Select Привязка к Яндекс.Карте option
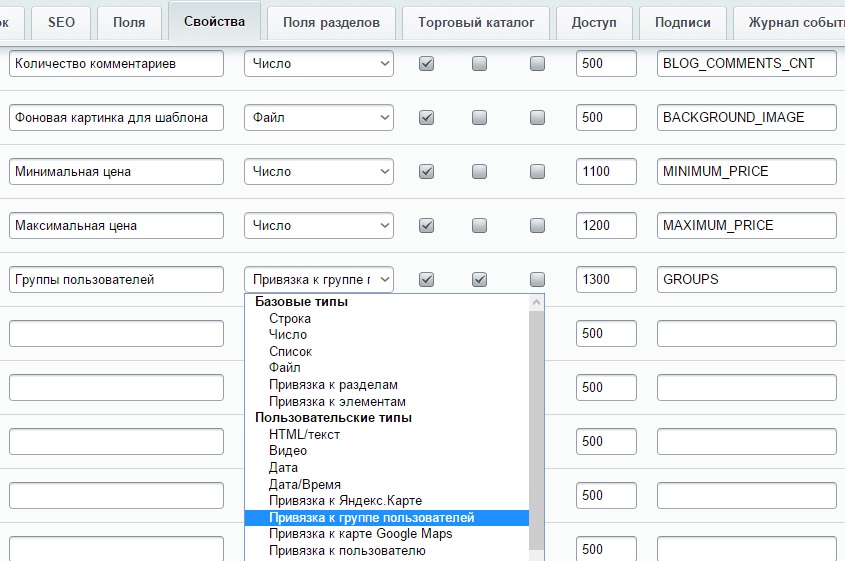845x561 pixels. coord(345,500)
